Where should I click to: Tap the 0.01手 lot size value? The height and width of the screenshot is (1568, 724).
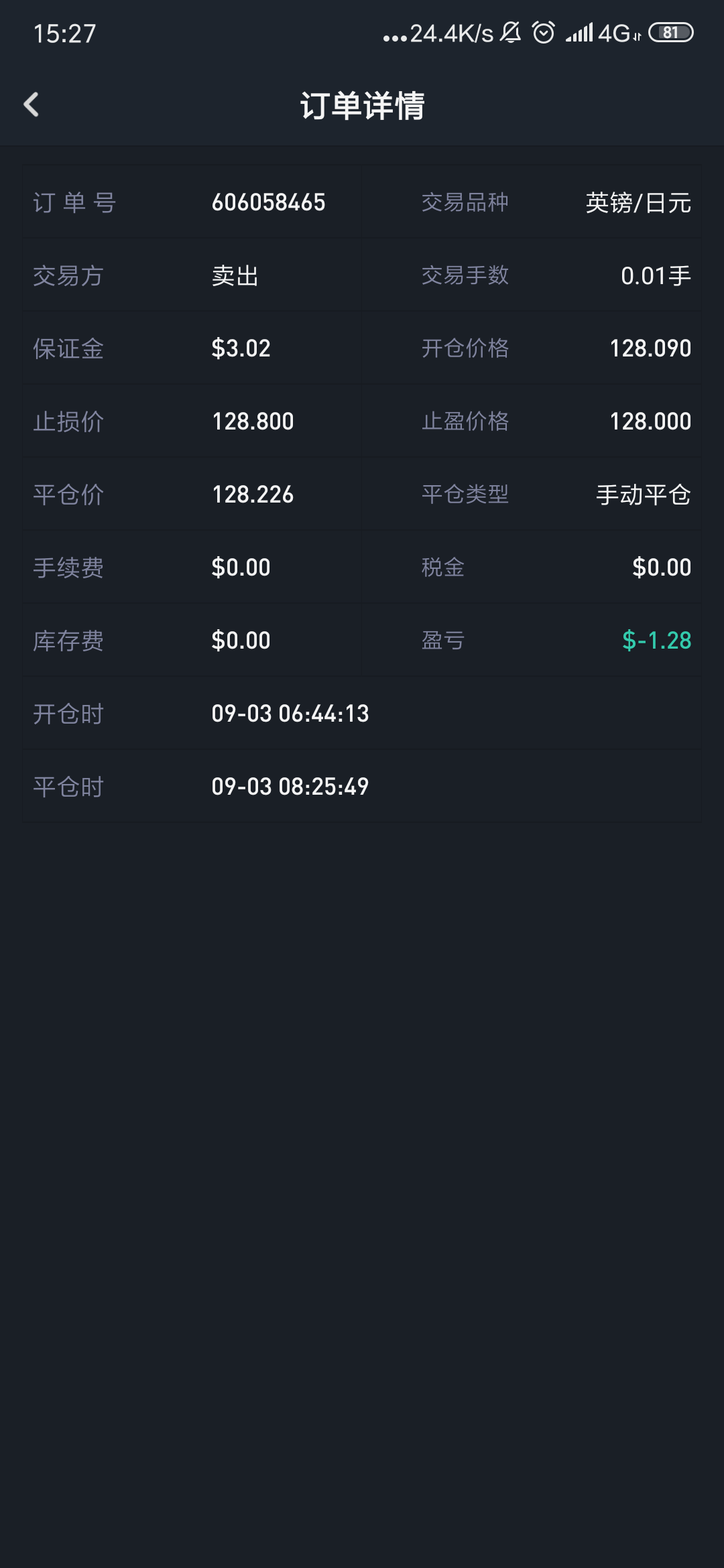click(x=655, y=275)
